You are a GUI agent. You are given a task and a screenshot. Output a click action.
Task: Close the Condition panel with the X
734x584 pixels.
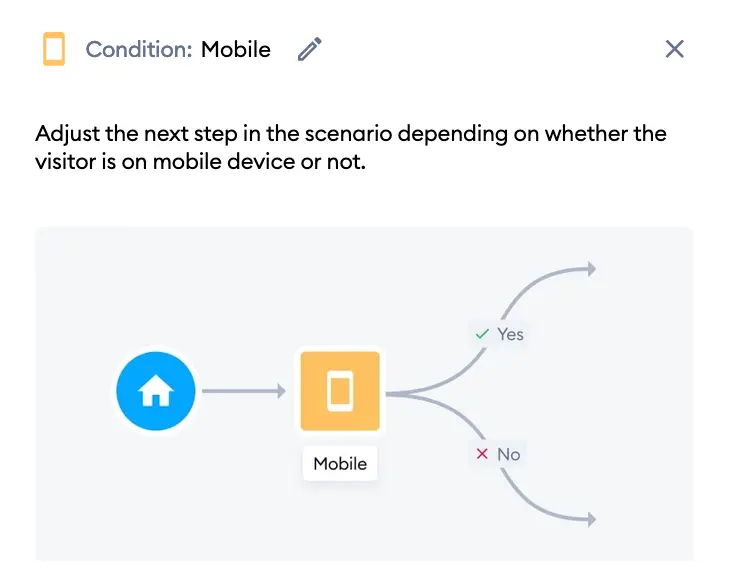pyautogui.click(x=675, y=49)
